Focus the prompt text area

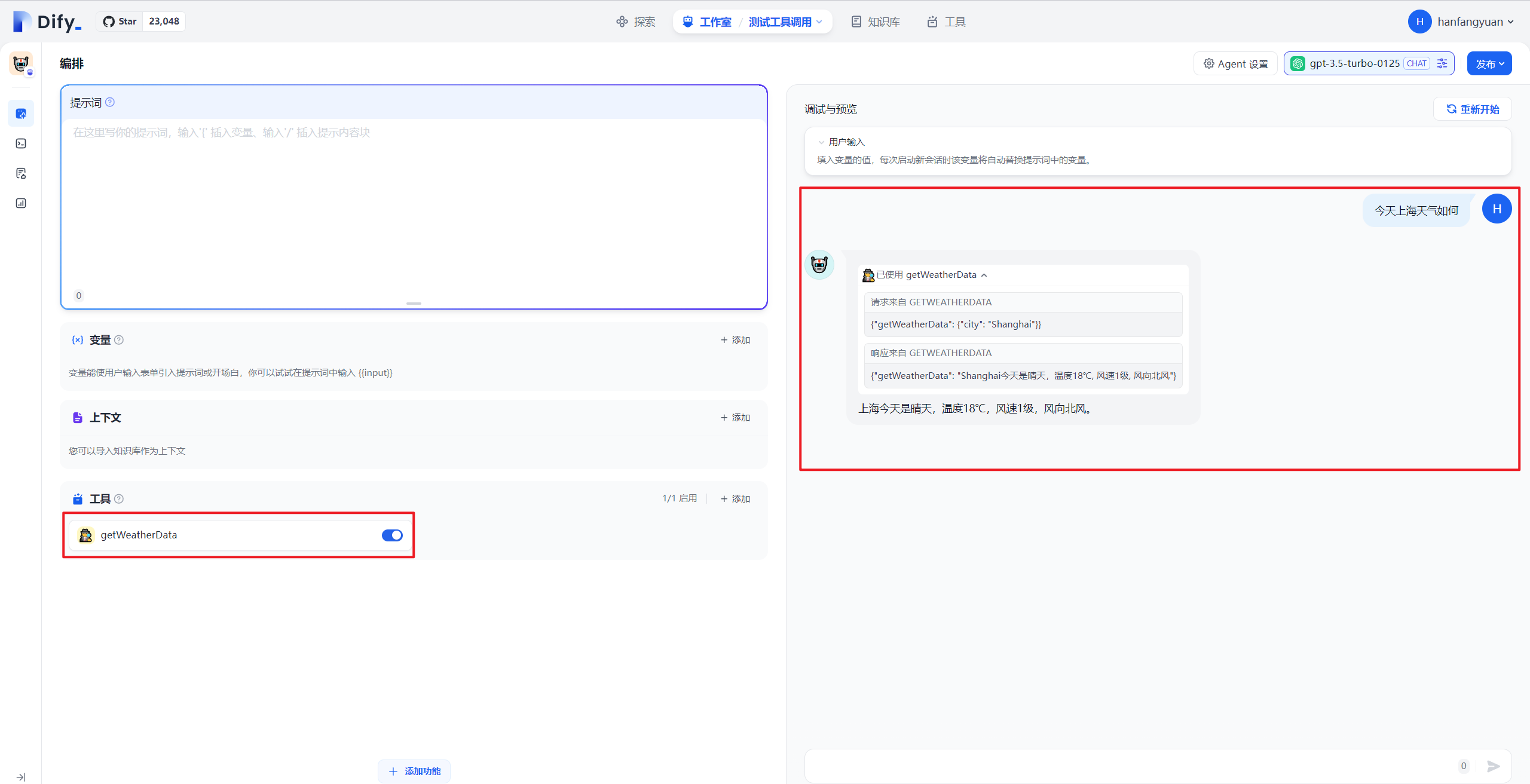coord(414,203)
